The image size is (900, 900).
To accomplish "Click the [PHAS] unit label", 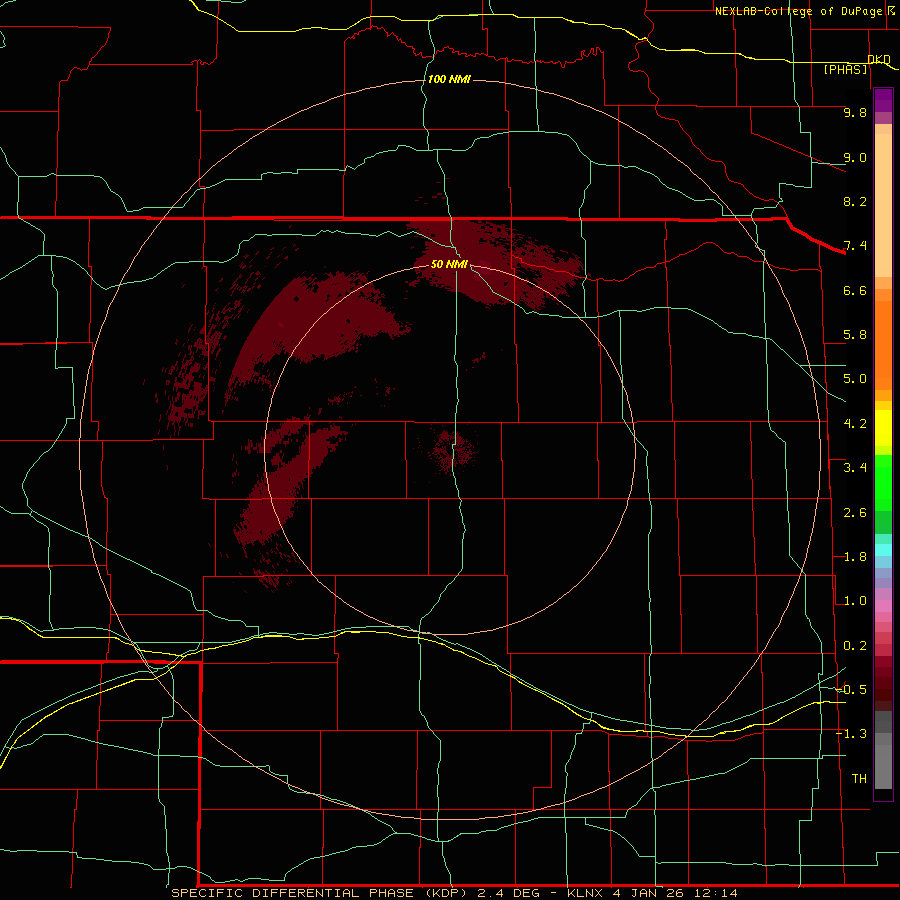I will tap(845, 69).
